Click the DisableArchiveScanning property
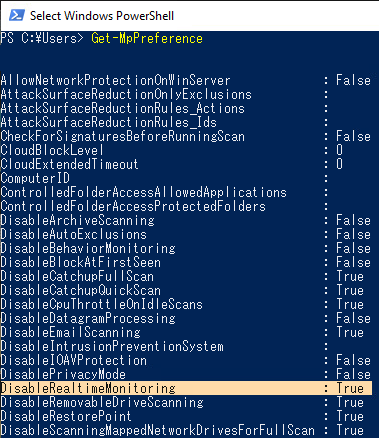379x438 pixels. [77, 220]
